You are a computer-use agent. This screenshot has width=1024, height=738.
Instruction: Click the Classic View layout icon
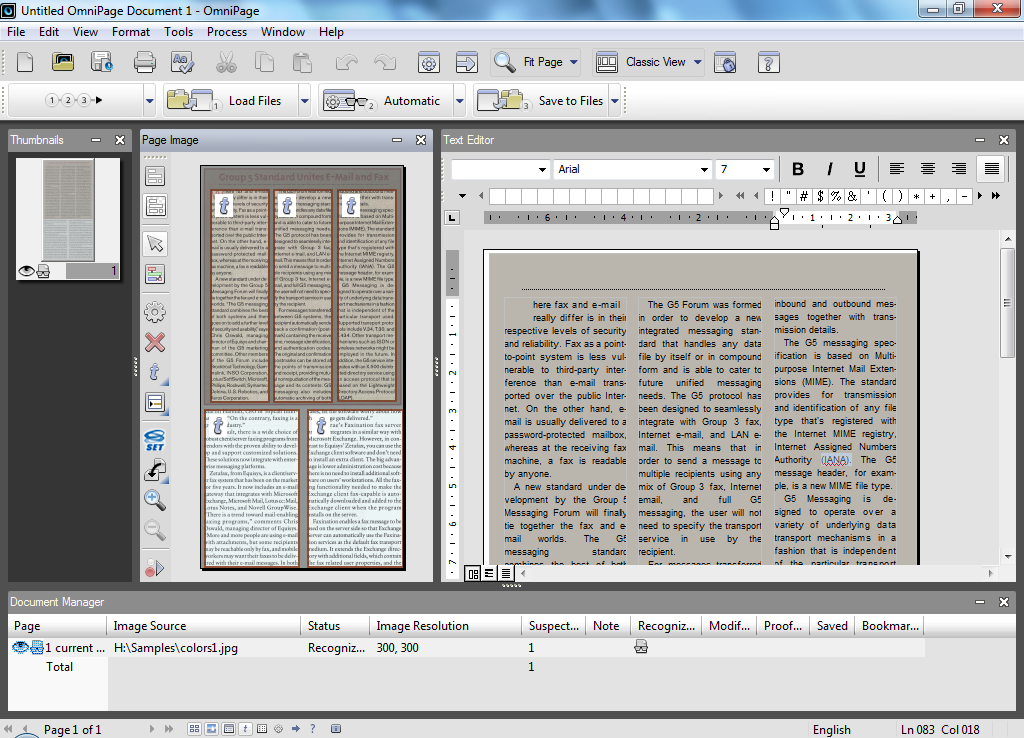(x=607, y=63)
